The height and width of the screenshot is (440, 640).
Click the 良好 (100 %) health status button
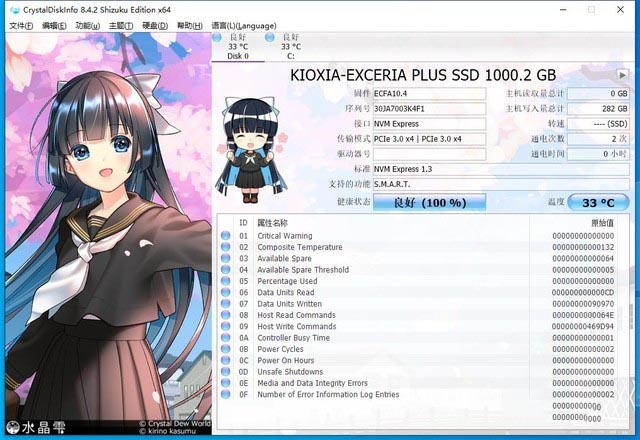coord(429,202)
